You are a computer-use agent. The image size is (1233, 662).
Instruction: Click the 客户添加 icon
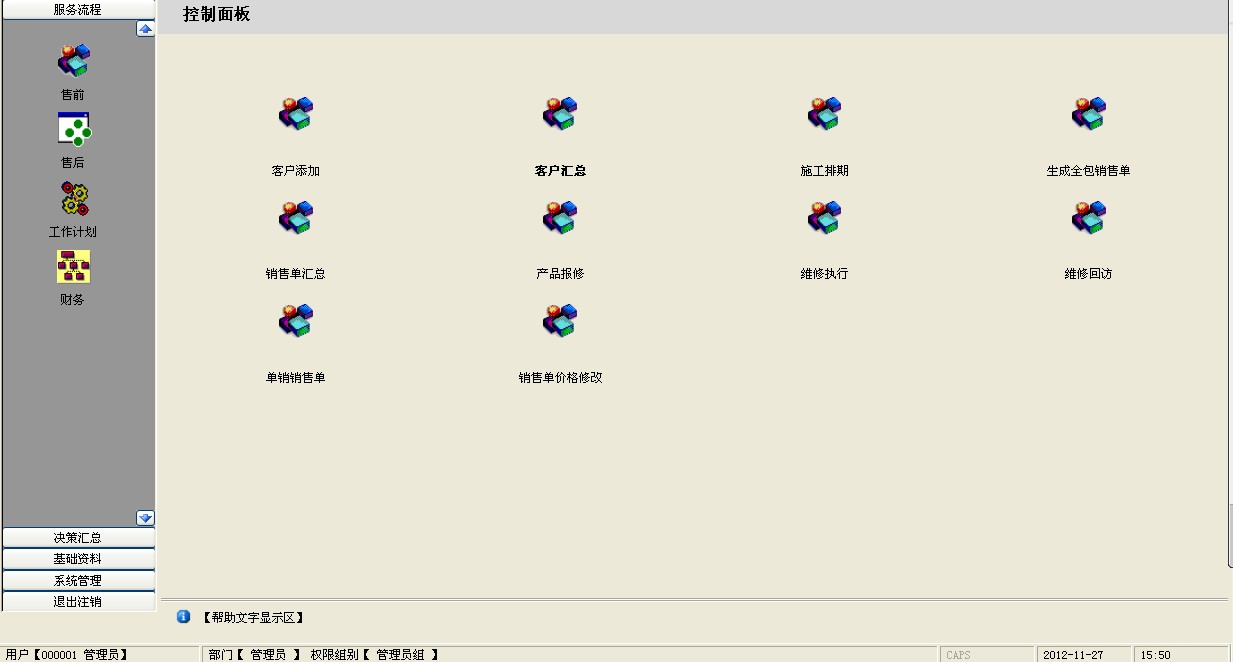point(296,113)
